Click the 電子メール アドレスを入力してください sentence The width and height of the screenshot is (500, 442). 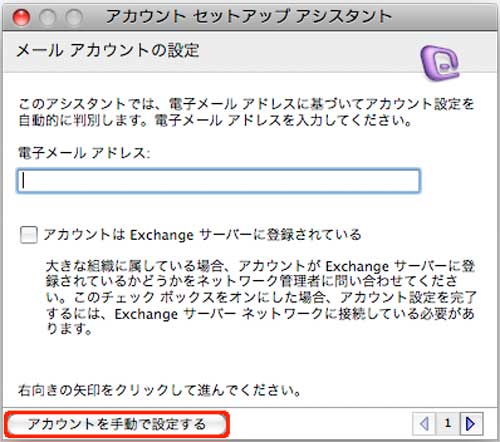(283, 120)
